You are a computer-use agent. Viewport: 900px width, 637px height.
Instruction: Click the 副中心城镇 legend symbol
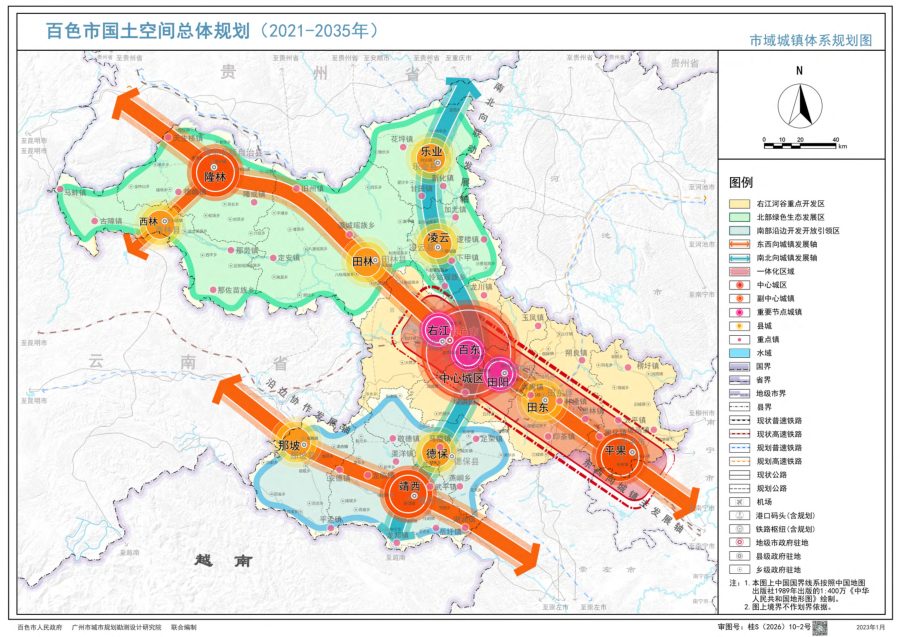tap(739, 298)
